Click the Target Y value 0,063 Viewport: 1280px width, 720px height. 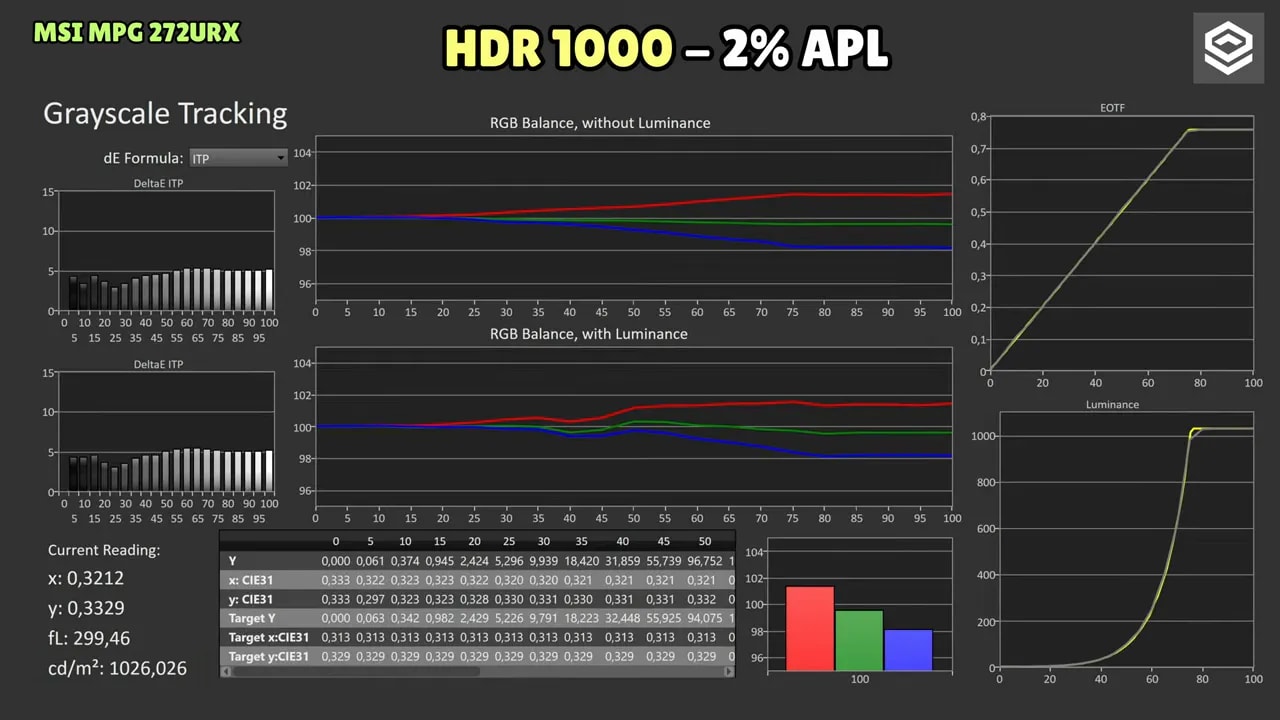[x=370, y=618]
